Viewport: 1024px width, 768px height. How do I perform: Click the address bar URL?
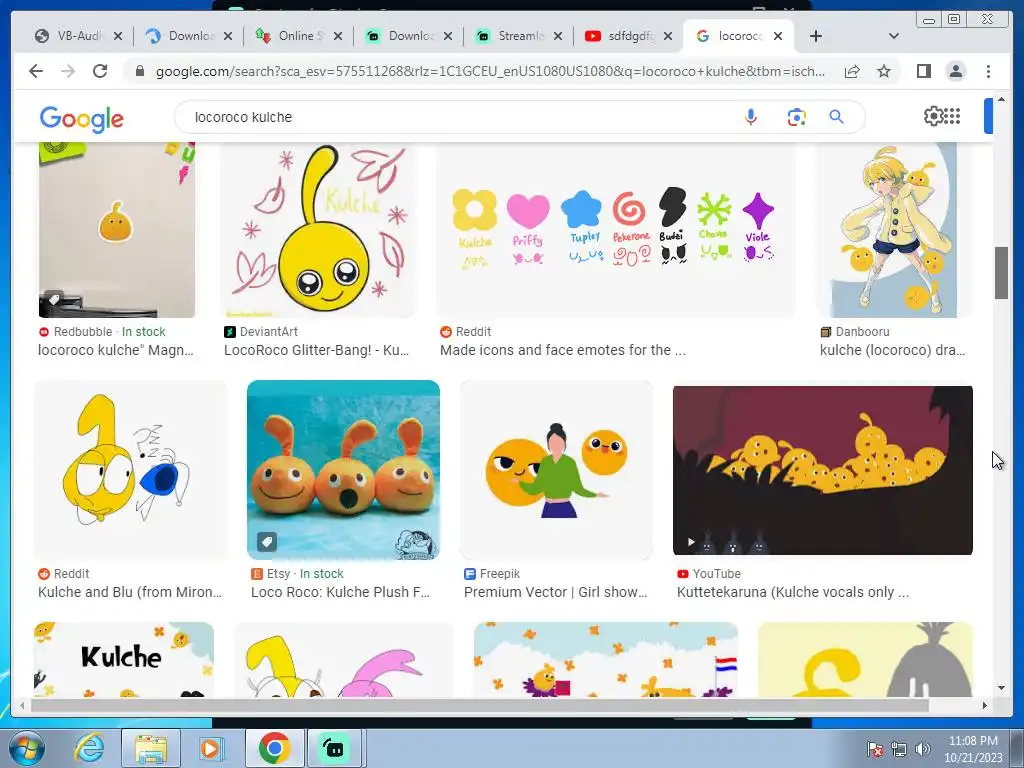[x=490, y=71]
